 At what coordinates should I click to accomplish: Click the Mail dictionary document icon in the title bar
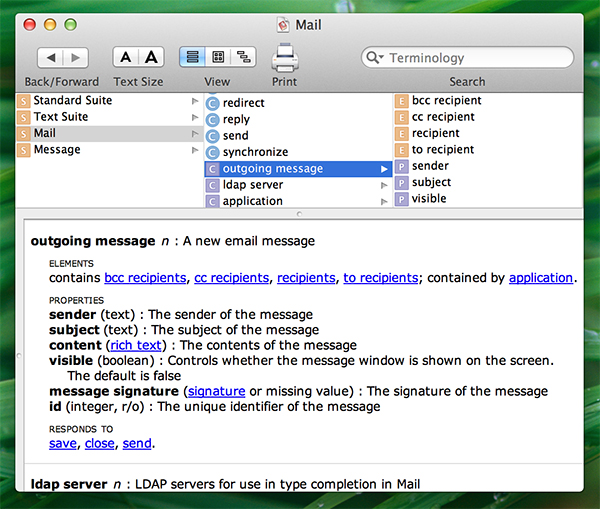click(283, 25)
